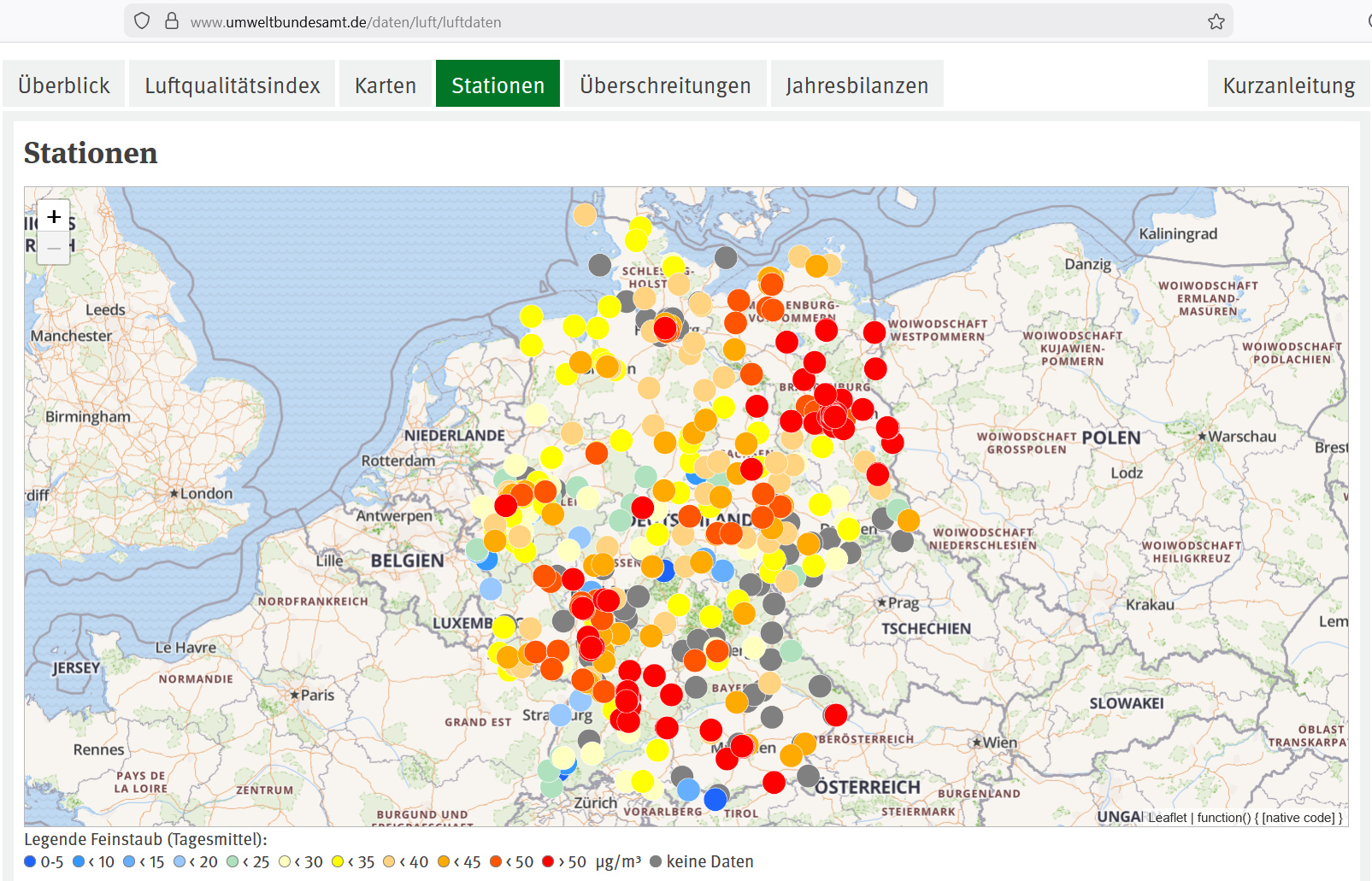Switch to the Luftqualitätsindex tab

click(232, 85)
